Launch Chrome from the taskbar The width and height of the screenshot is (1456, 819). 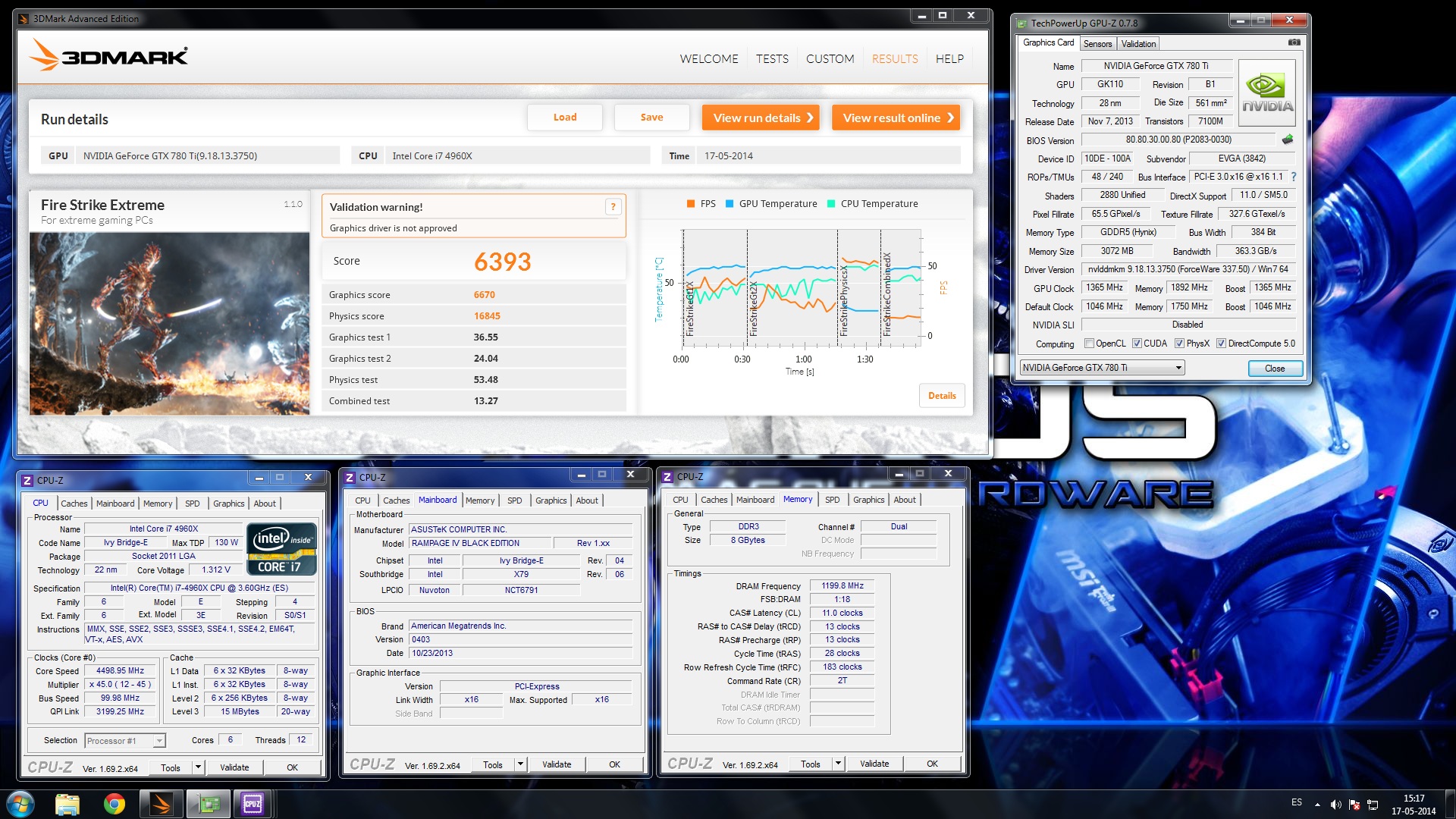(x=115, y=803)
